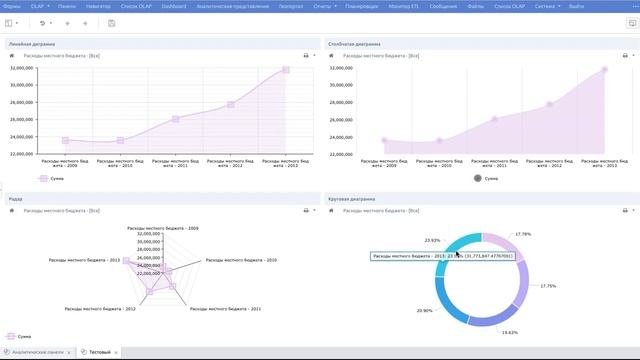Open the layout panel icon in toolbar

pos(8,23)
